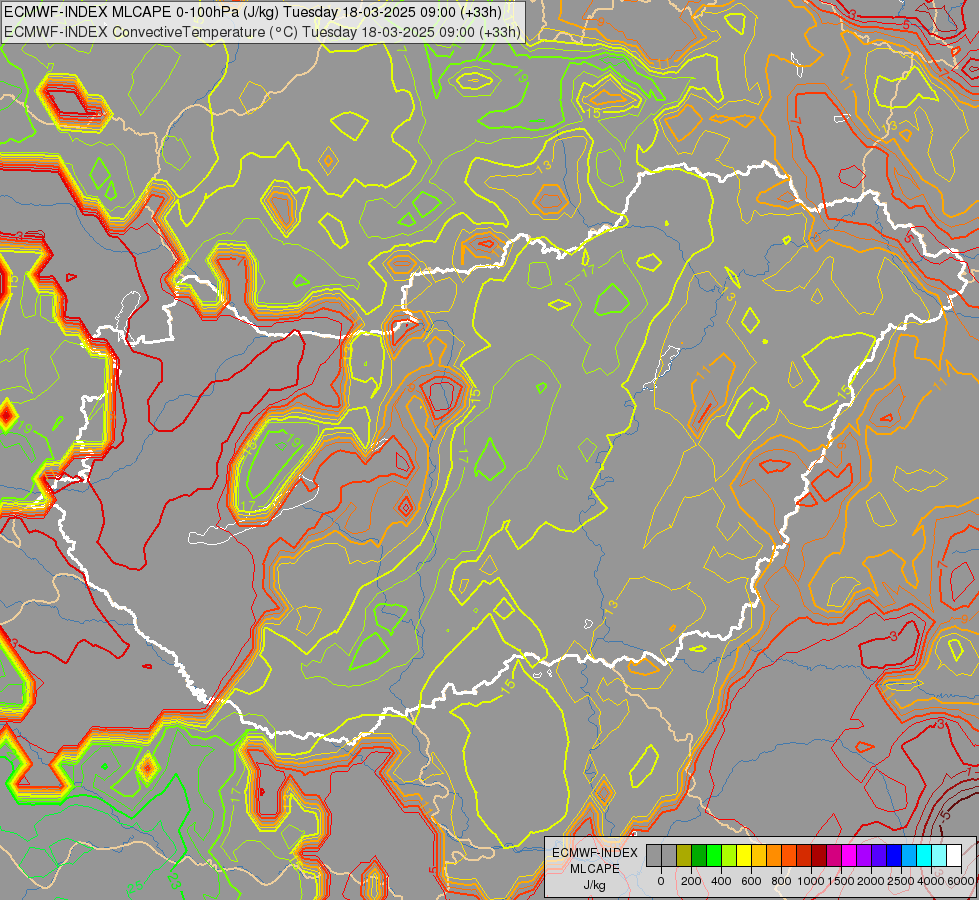Click the J/kg unit label in legend
Viewport: 979px width, 900px height.
point(594,886)
